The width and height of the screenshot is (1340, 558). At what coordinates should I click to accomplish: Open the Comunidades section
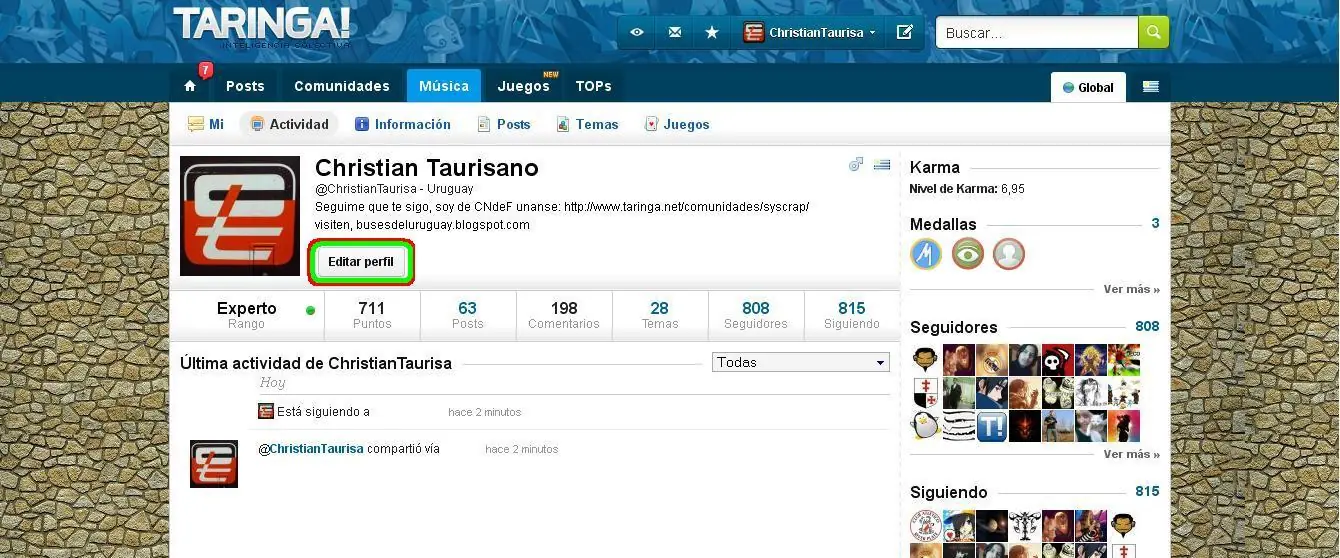point(342,86)
